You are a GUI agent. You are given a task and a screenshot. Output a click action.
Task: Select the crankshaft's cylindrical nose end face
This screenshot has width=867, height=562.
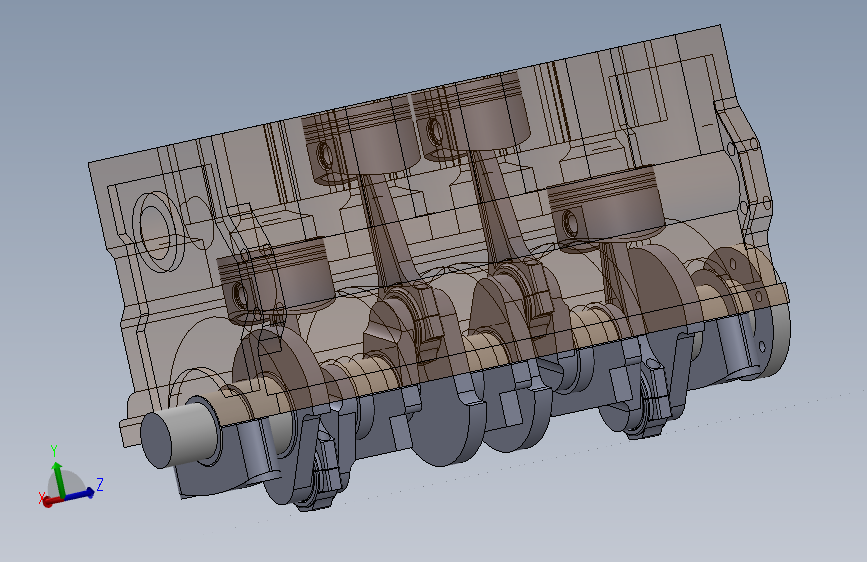(x=155, y=441)
